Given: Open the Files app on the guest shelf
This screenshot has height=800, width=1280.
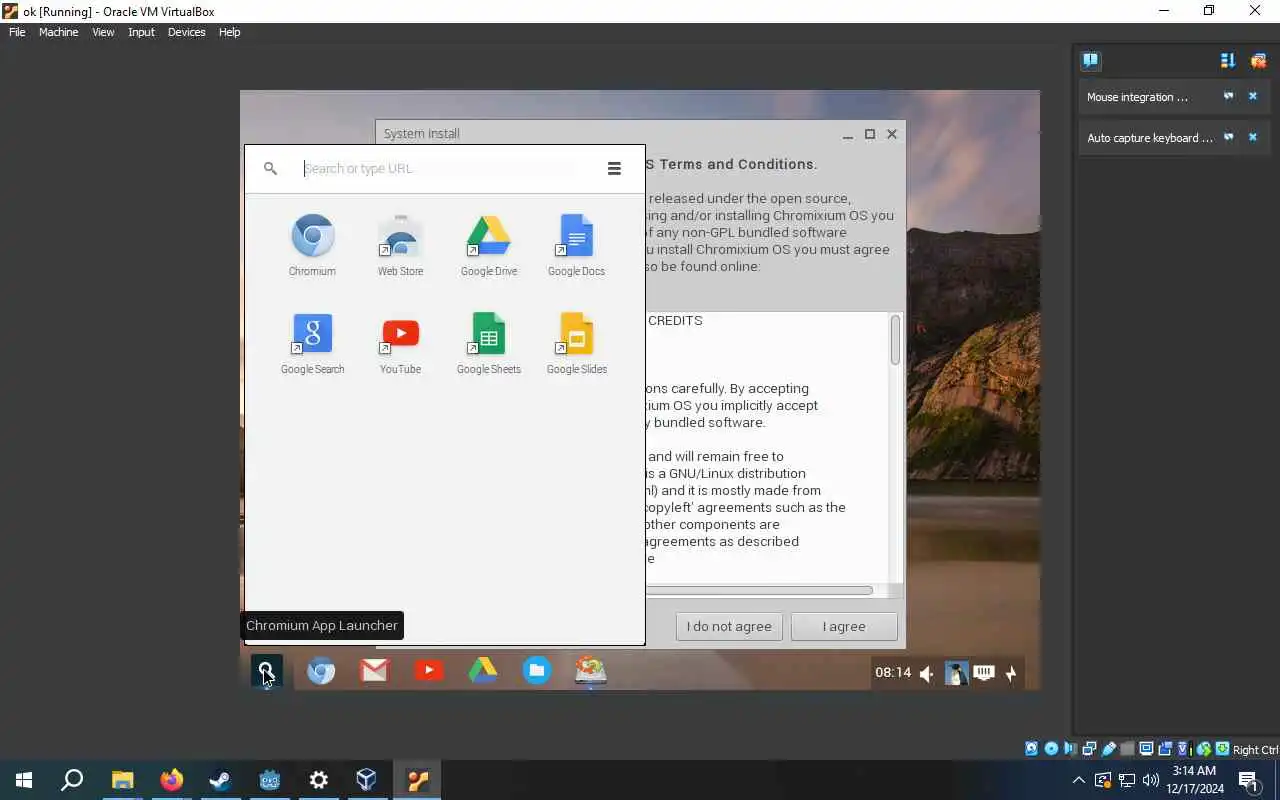Looking at the screenshot, I should click(537, 671).
